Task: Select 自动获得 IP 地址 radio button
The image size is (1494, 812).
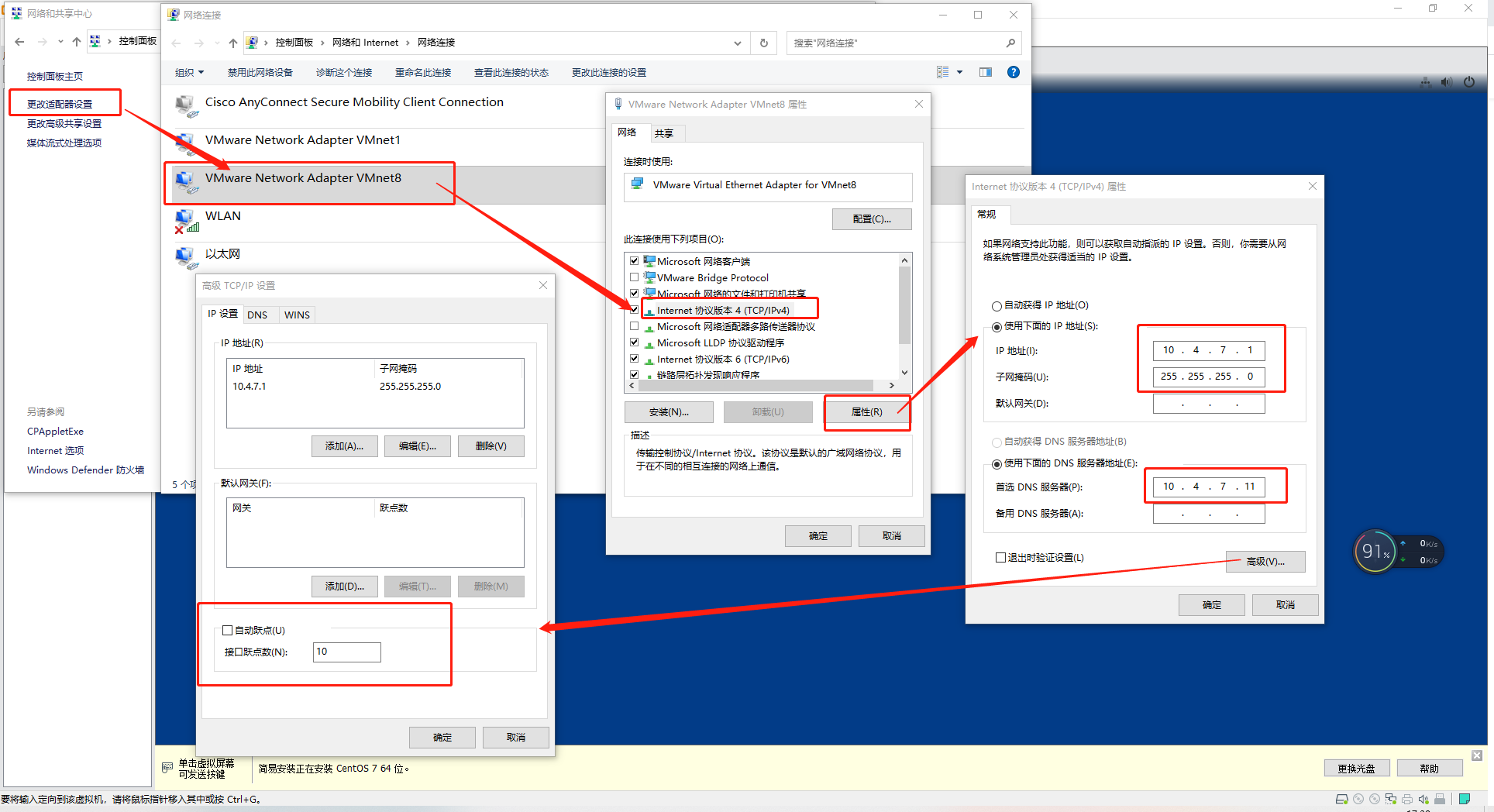Action: pyautogui.click(x=997, y=306)
